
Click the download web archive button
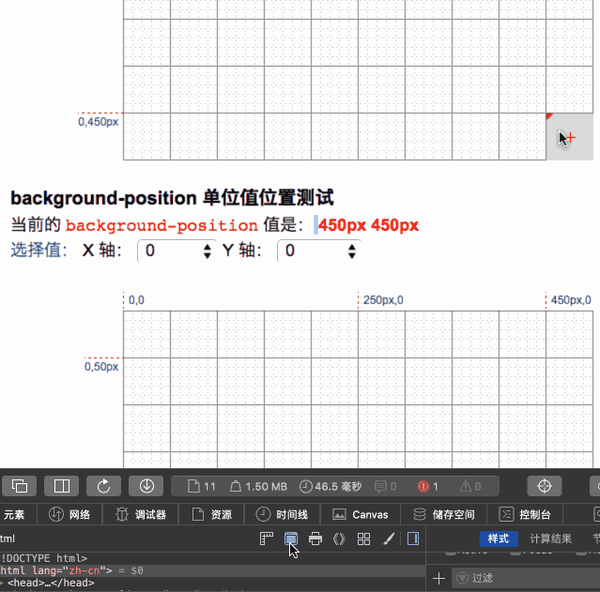[146, 486]
